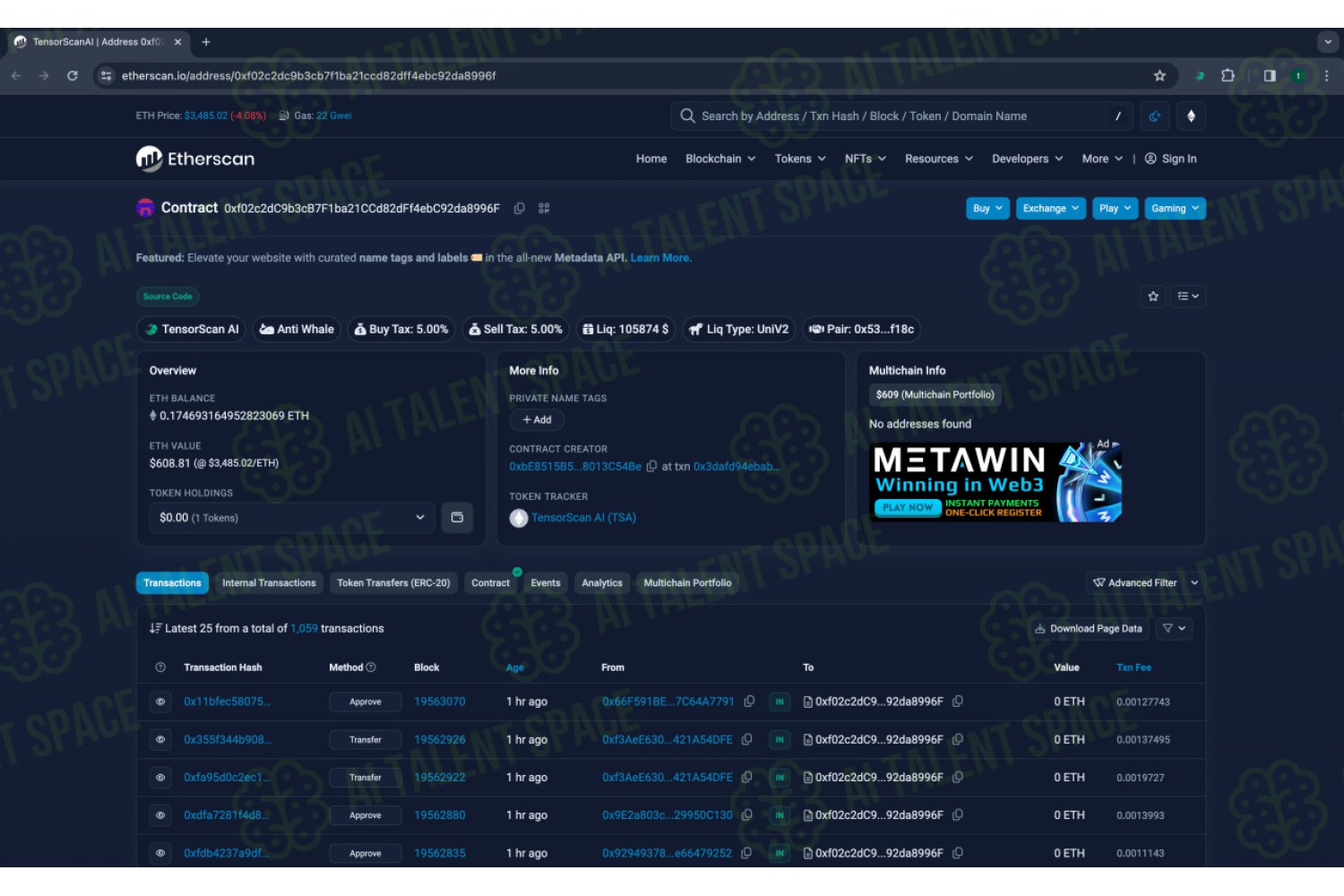Open the Developers menu
This screenshot has width=1344, height=896.
1027,159
